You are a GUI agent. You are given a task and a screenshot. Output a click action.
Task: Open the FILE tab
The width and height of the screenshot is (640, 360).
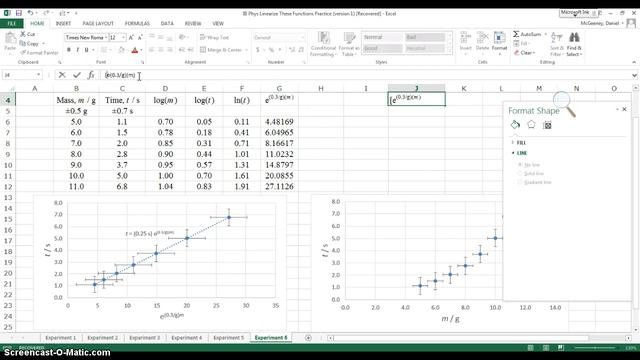12,24
